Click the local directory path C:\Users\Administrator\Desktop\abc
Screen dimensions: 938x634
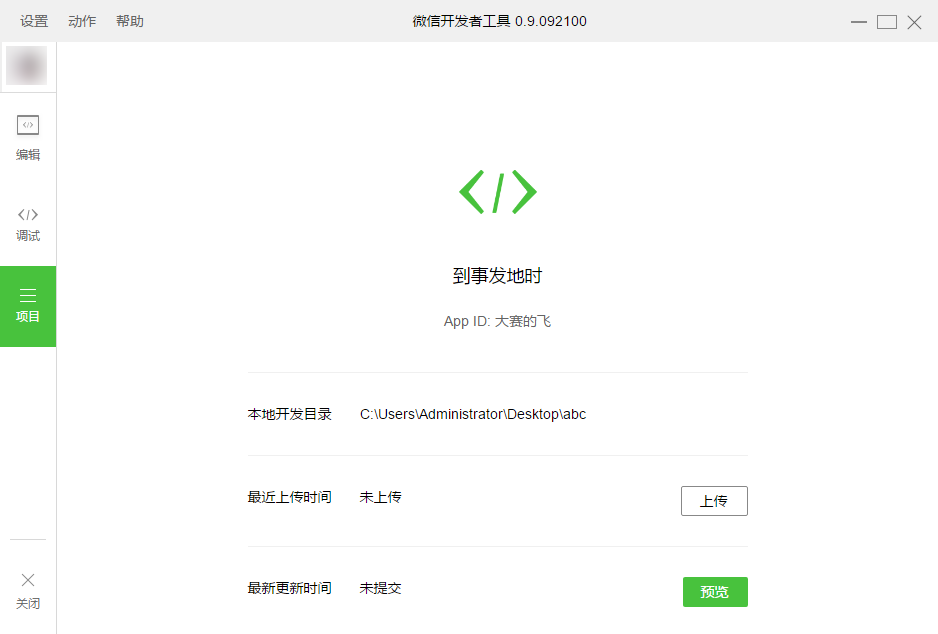click(473, 414)
